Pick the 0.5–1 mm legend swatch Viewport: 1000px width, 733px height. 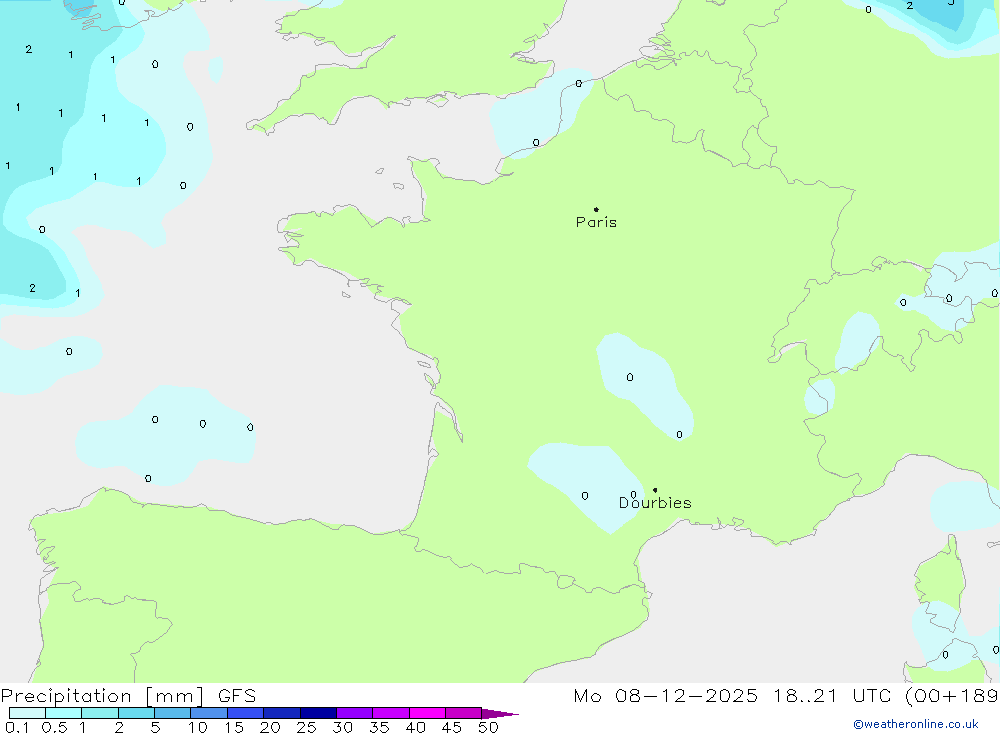click(x=64, y=713)
